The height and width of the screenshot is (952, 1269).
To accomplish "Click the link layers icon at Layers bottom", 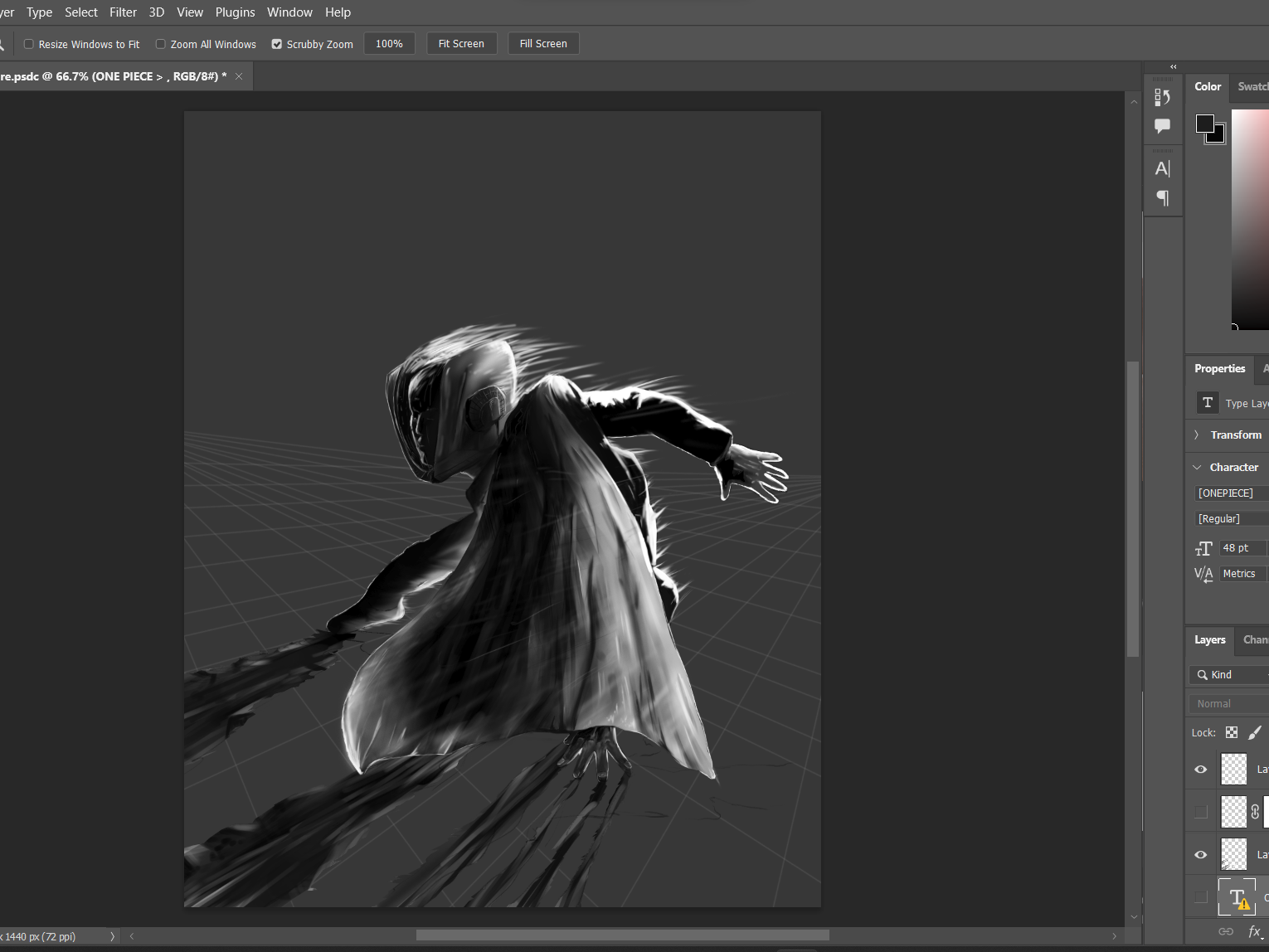I will coord(1226,931).
